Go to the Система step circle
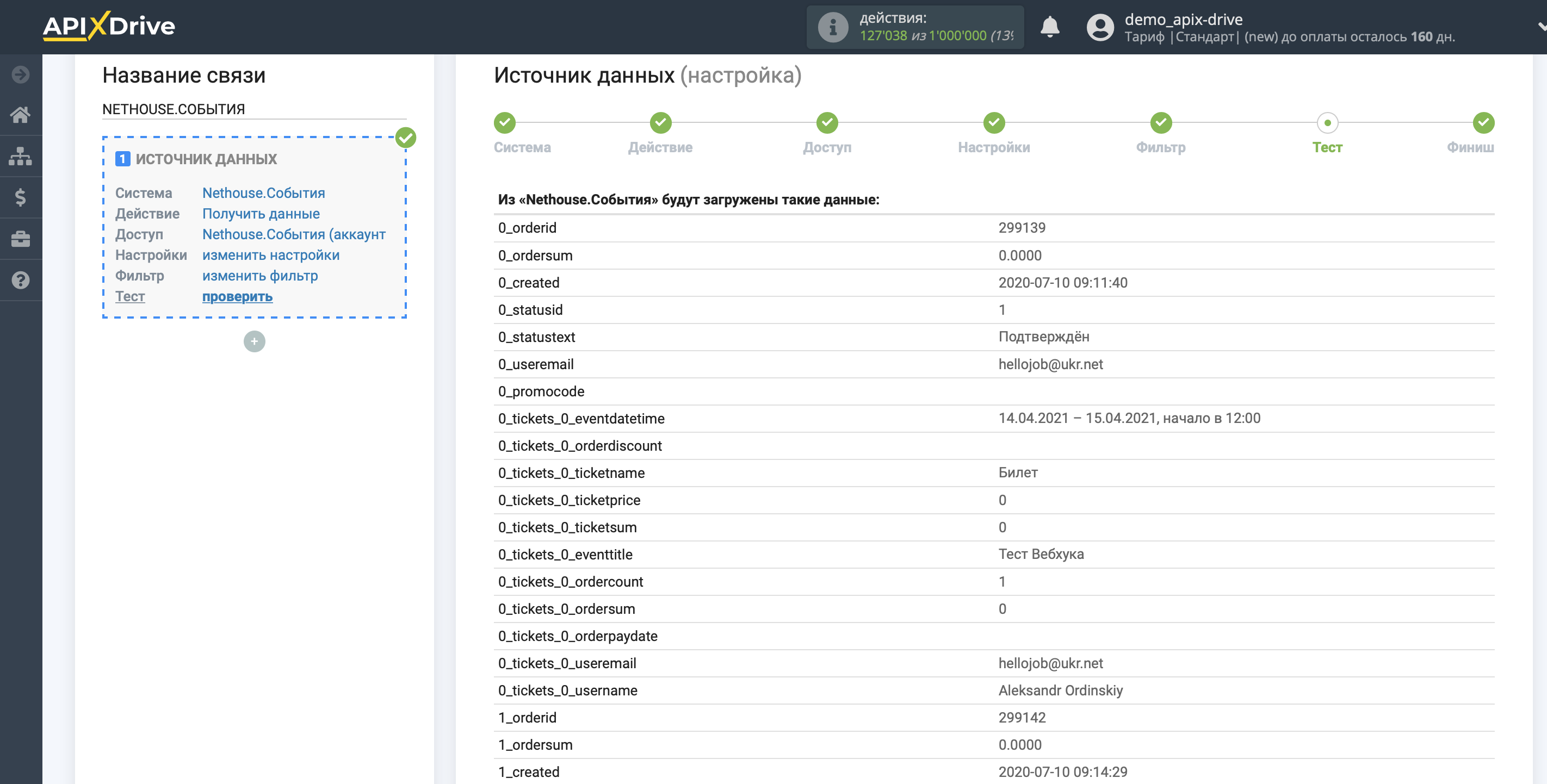 504,122
